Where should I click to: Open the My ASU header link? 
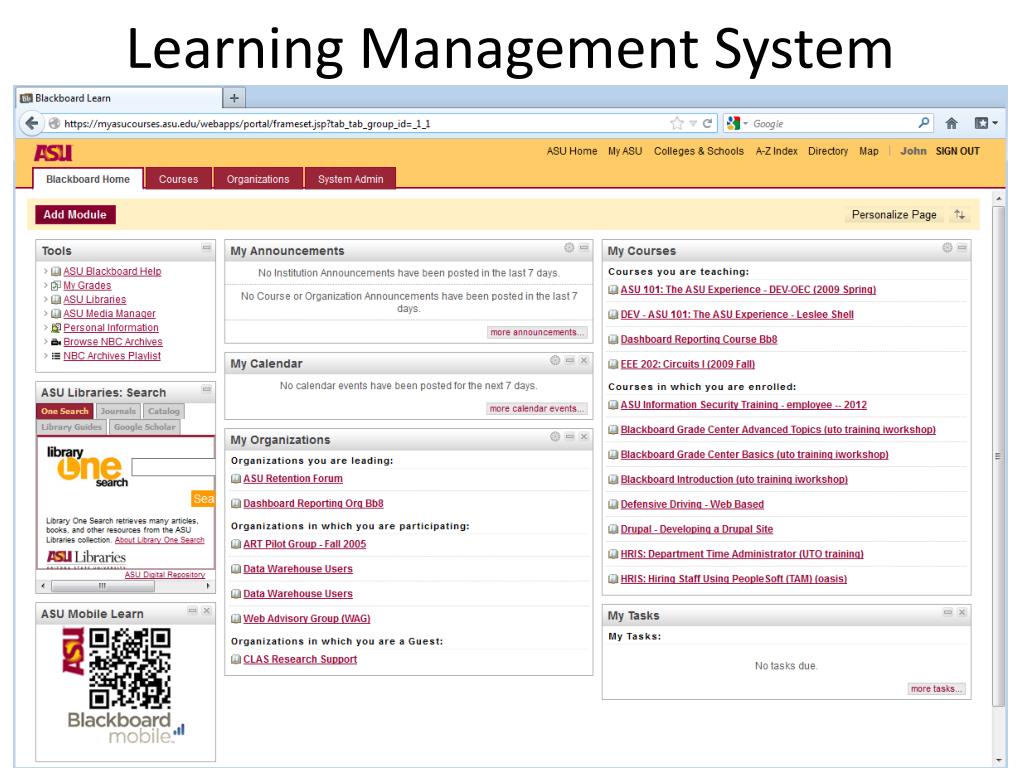[x=625, y=151]
